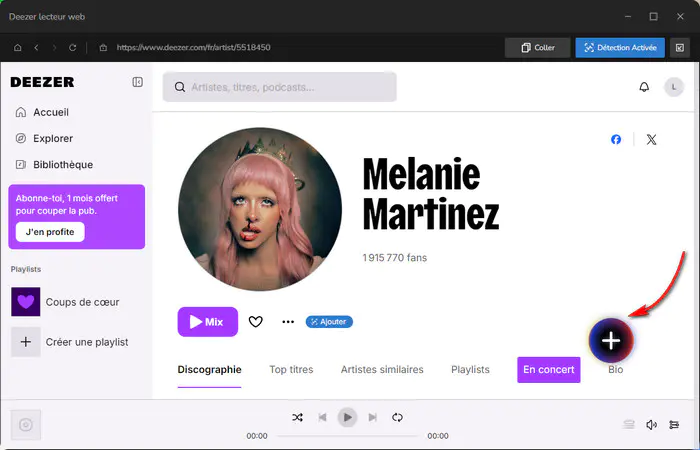700x450 pixels.
Task: Toggle shuffle playback
Action: [x=297, y=417]
